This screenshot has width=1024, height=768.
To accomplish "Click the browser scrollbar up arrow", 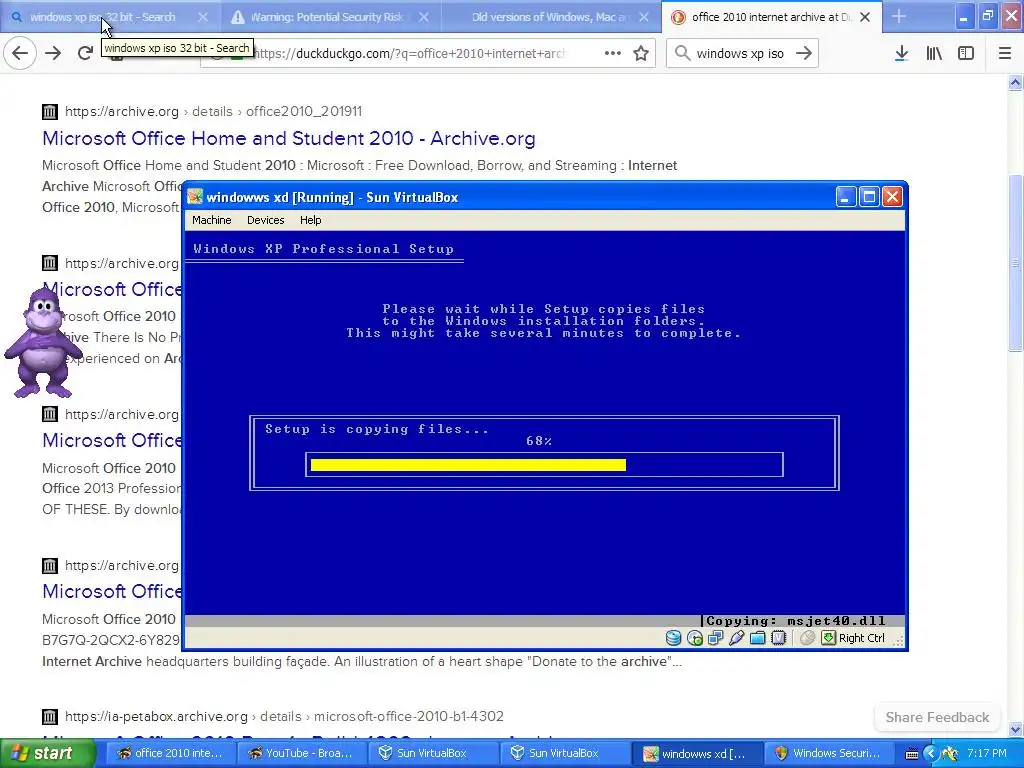I will tap(1016, 82).
